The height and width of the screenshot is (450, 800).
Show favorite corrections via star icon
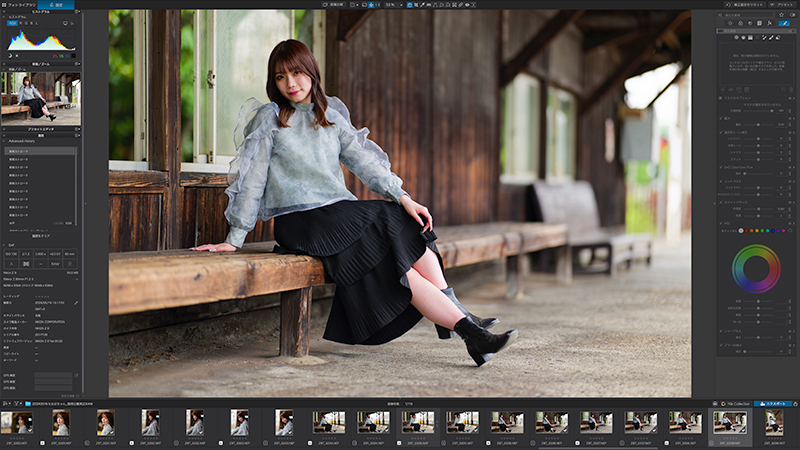pos(781,15)
